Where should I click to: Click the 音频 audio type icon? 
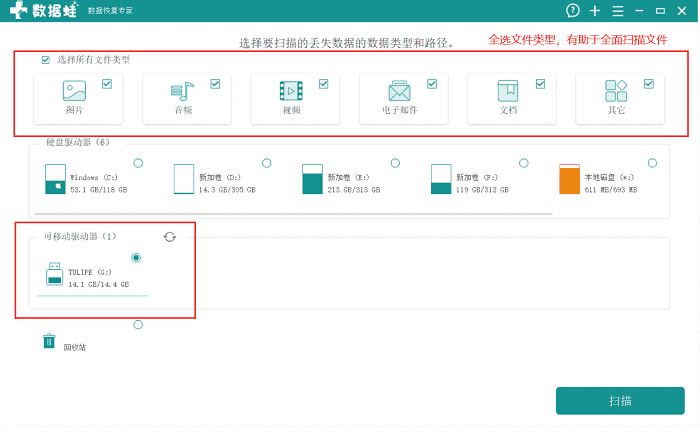tap(182, 91)
